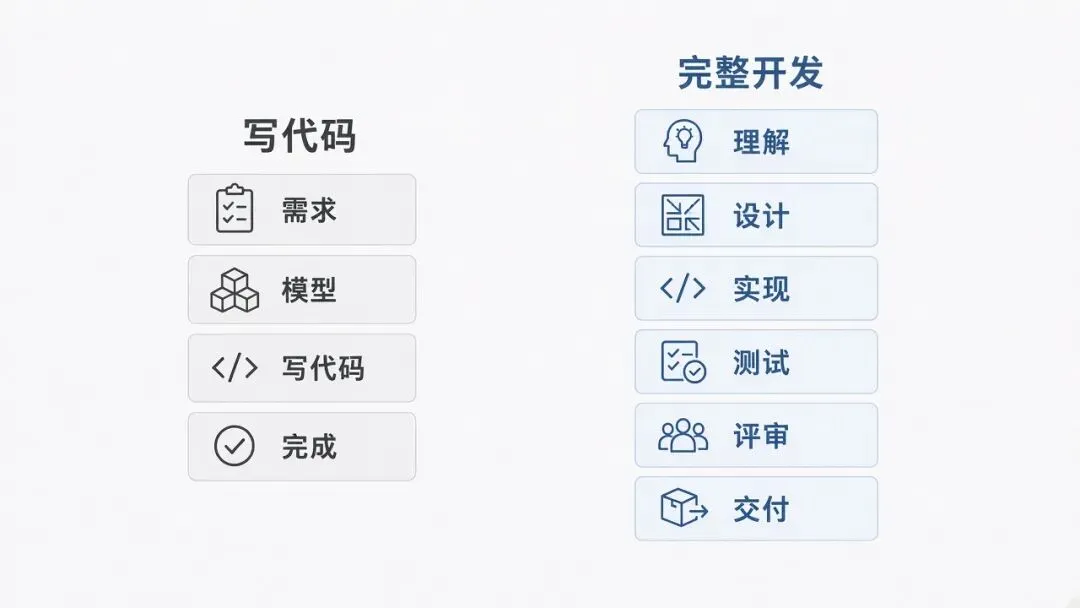This screenshot has width=1080, height=608.
Task: Click the 交付 text label
Action: [761, 510]
